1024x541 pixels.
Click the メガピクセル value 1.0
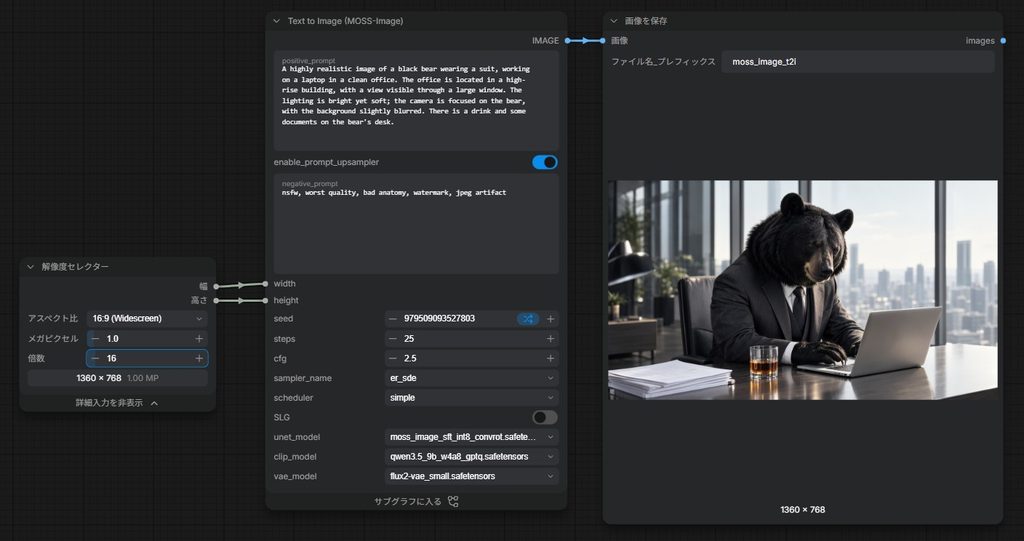(x=113, y=338)
